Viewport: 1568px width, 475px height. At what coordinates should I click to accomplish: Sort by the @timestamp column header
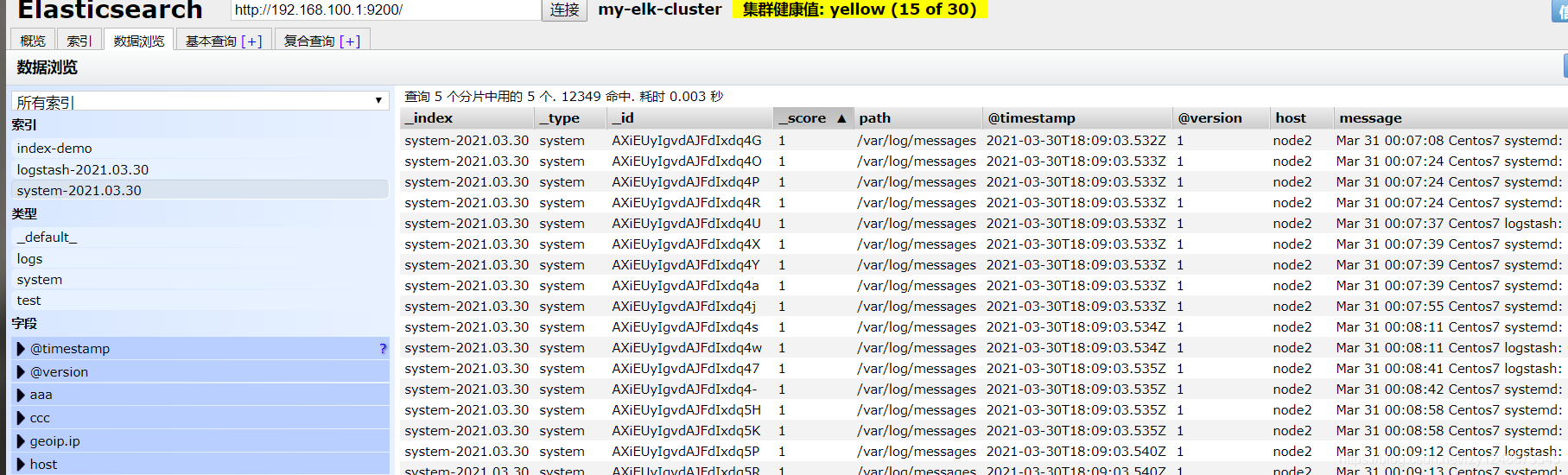pyautogui.click(x=1078, y=117)
